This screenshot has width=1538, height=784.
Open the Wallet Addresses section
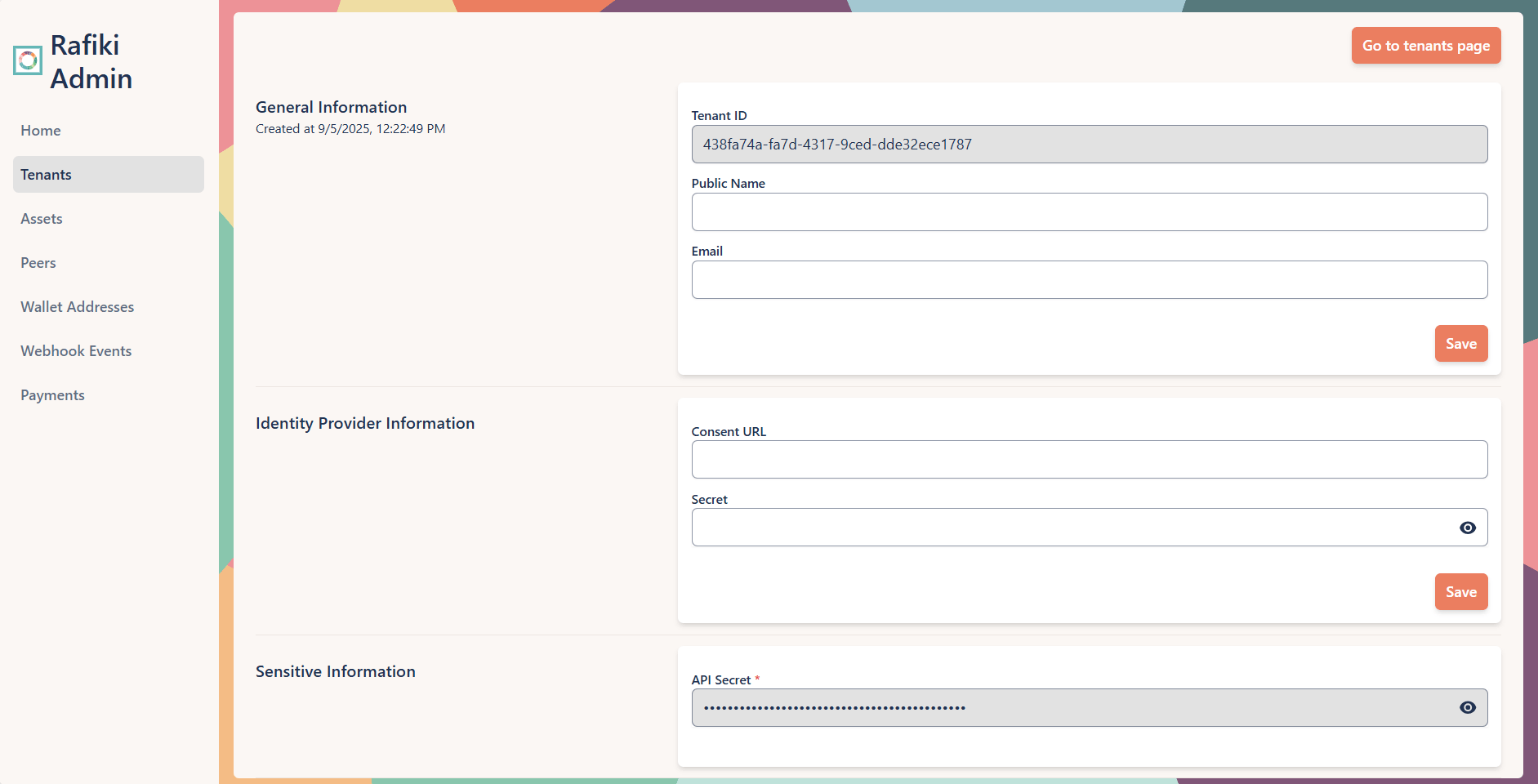(77, 306)
